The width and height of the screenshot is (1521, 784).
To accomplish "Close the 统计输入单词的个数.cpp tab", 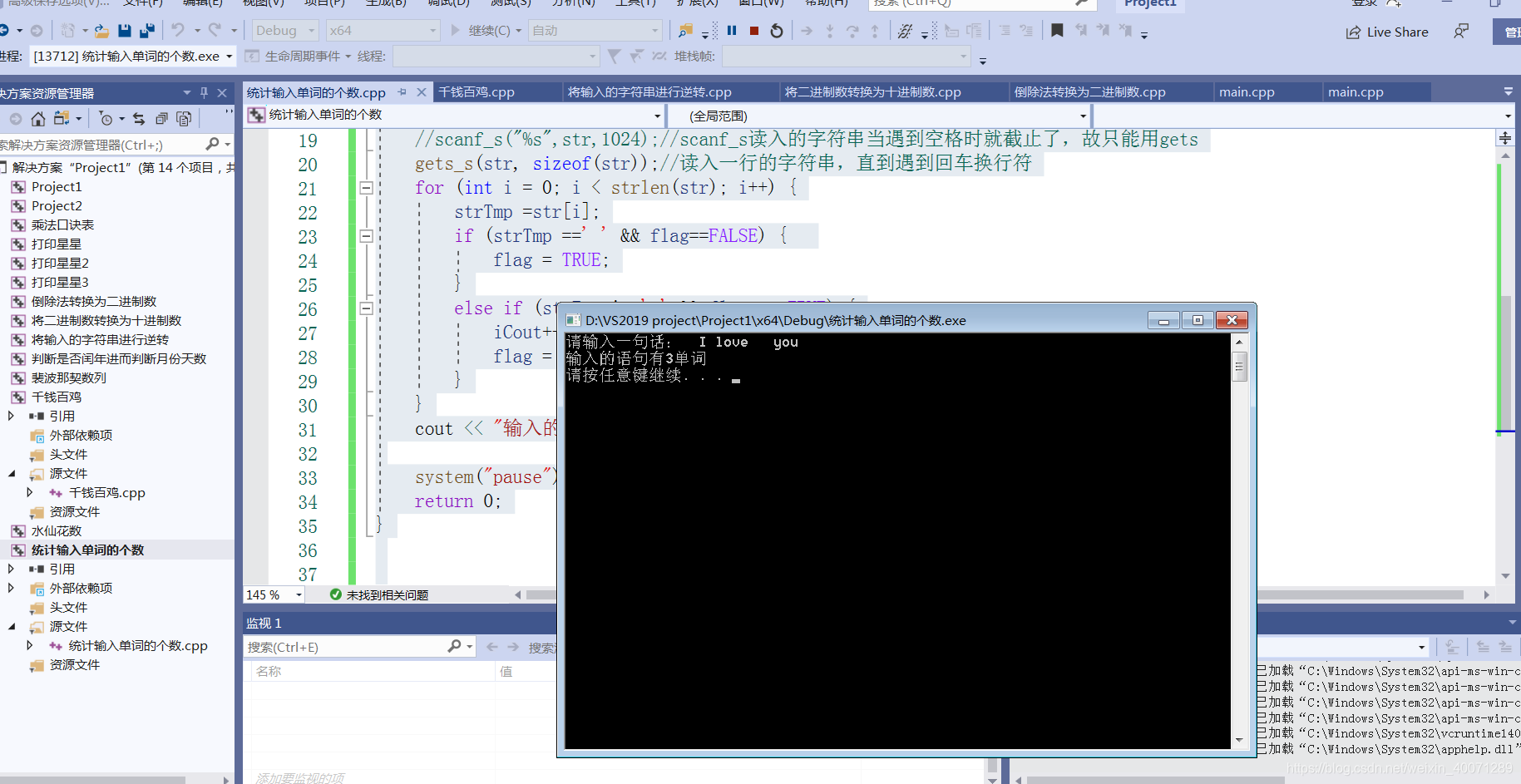I will click(x=422, y=92).
